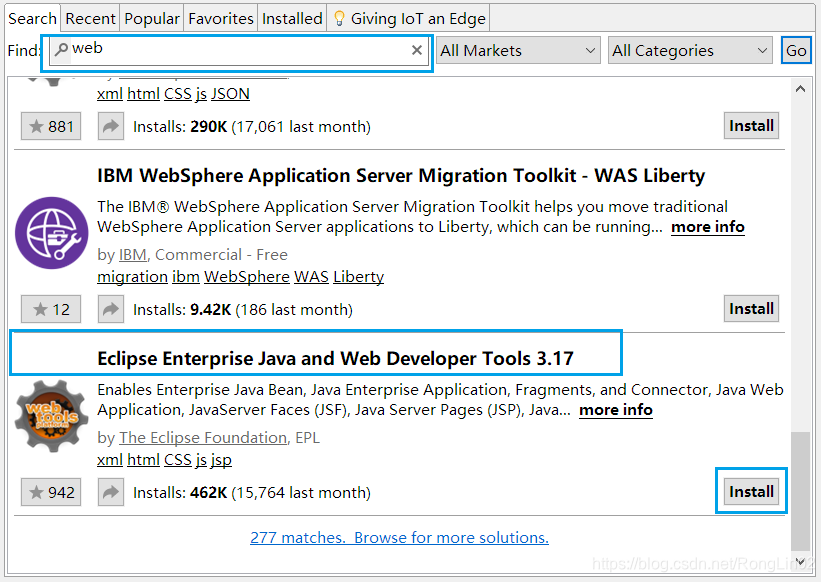Viewport: 825px width, 582px height.
Task: Click the Go button
Action: coord(796,51)
